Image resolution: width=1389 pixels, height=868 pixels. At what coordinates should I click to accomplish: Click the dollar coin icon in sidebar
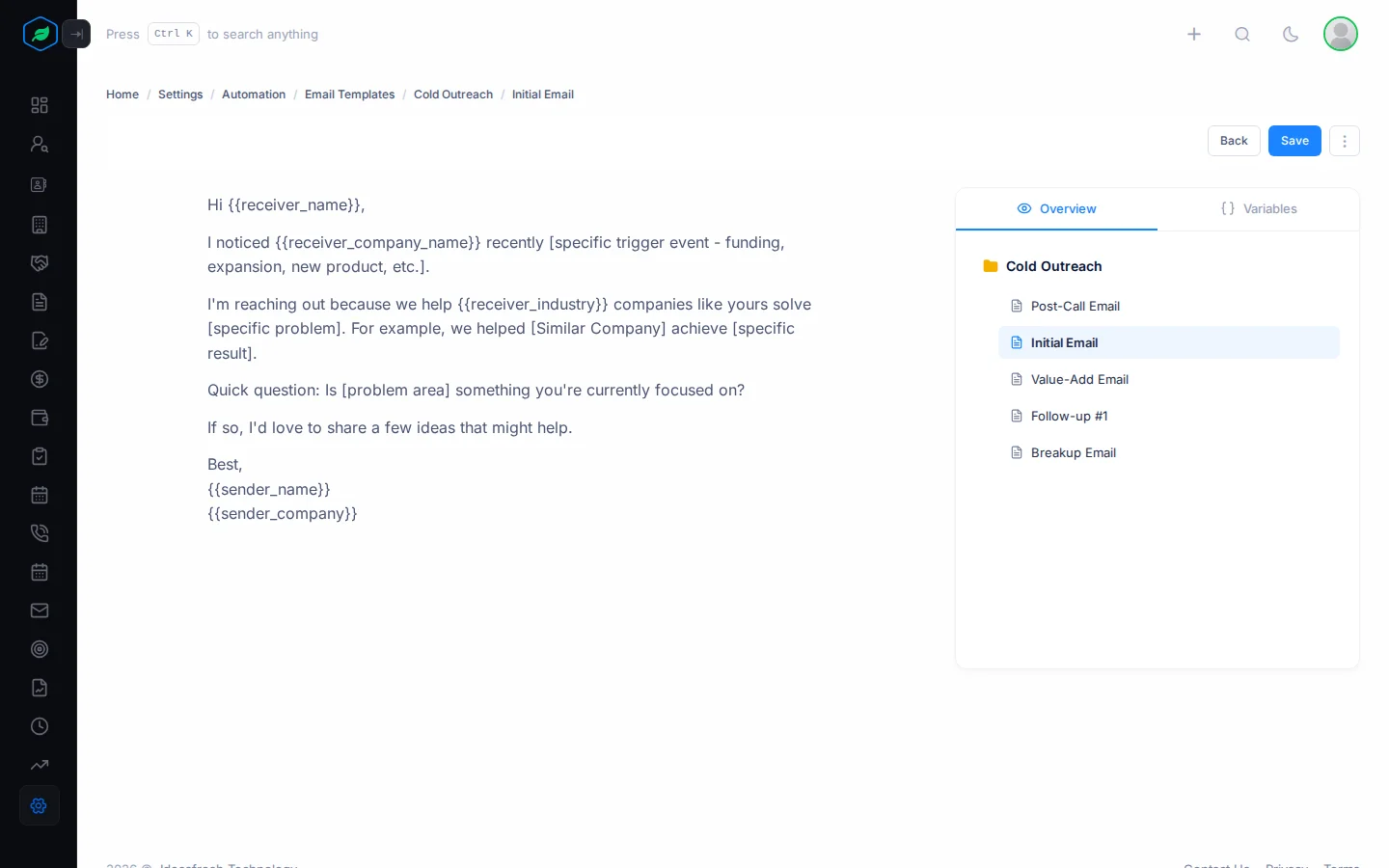tap(40, 379)
